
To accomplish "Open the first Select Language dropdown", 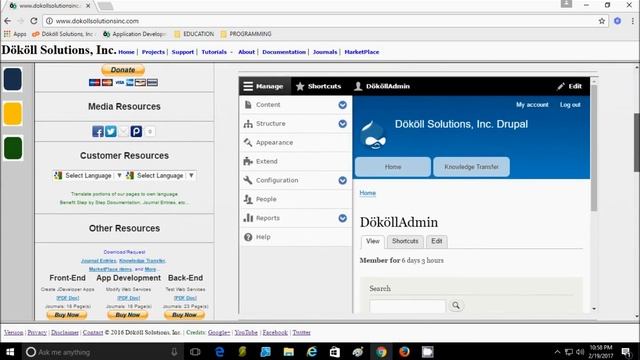I will [88, 176].
